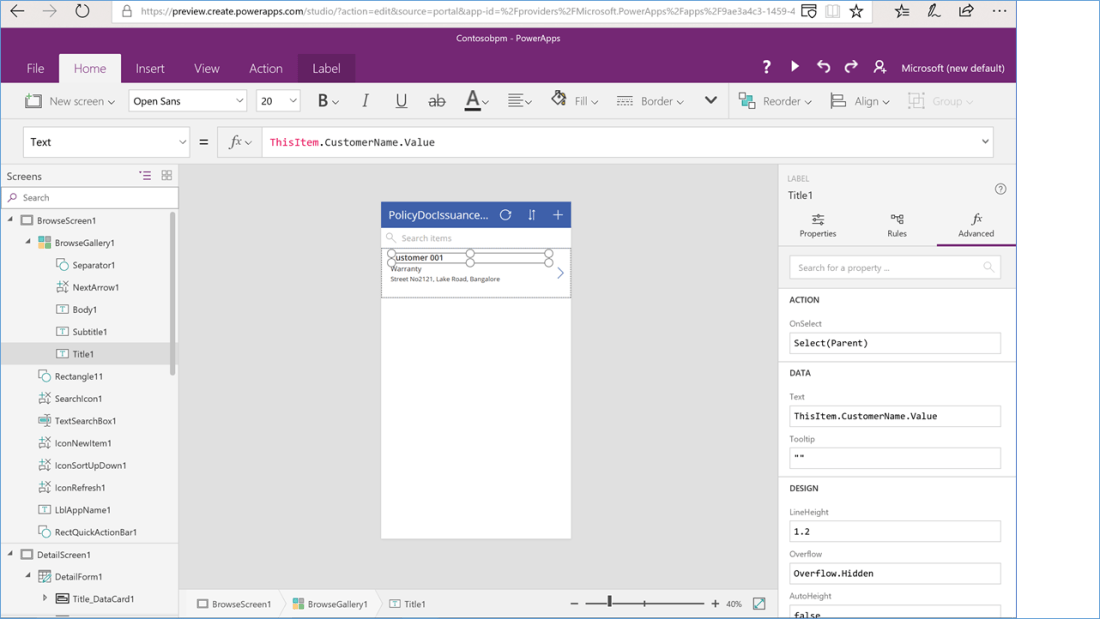Click the refresh icon in app header

click(x=506, y=215)
